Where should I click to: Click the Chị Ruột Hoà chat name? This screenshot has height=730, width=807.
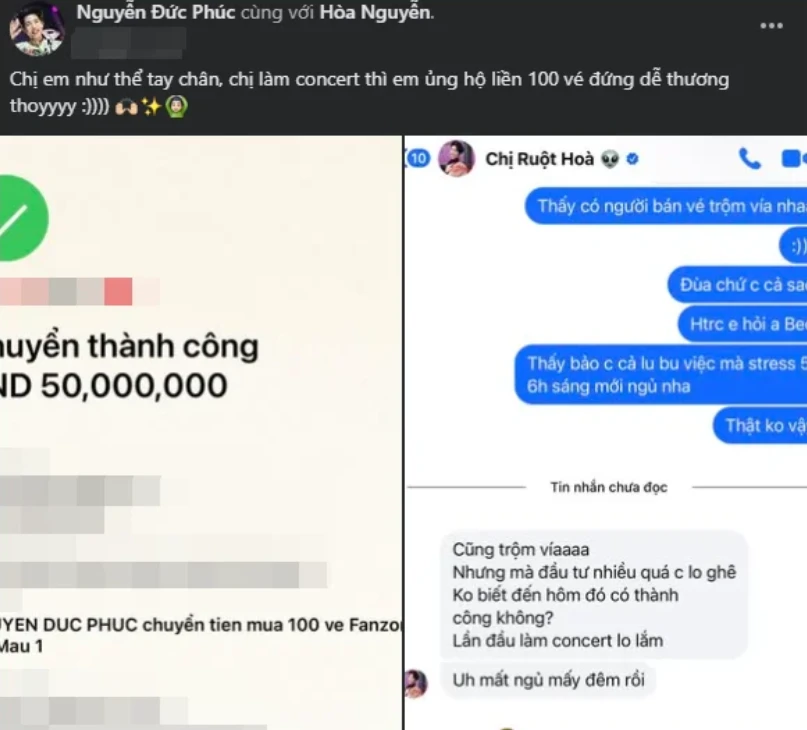click(539, 159)
